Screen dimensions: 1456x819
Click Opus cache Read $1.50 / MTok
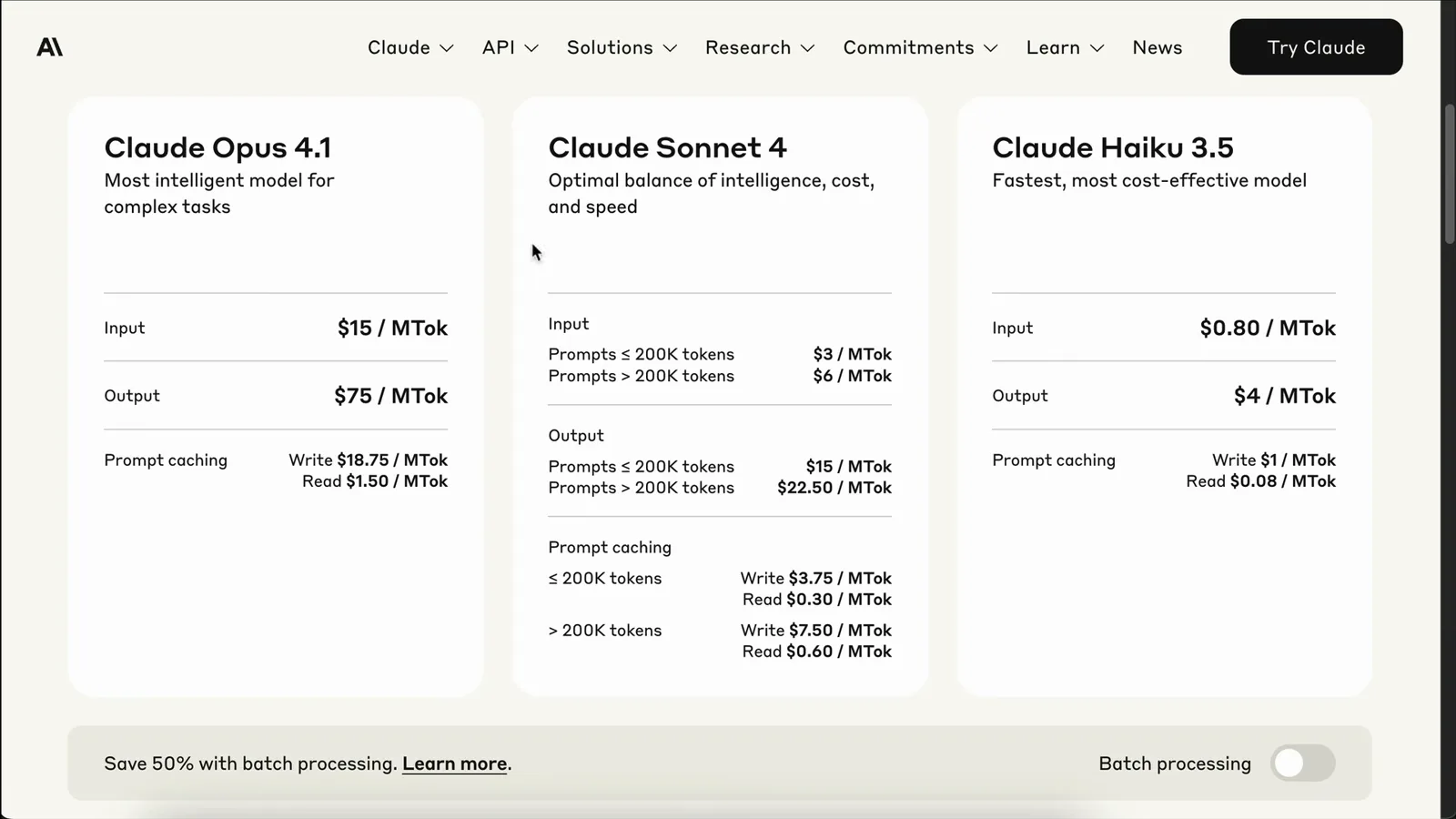[375, 481]
